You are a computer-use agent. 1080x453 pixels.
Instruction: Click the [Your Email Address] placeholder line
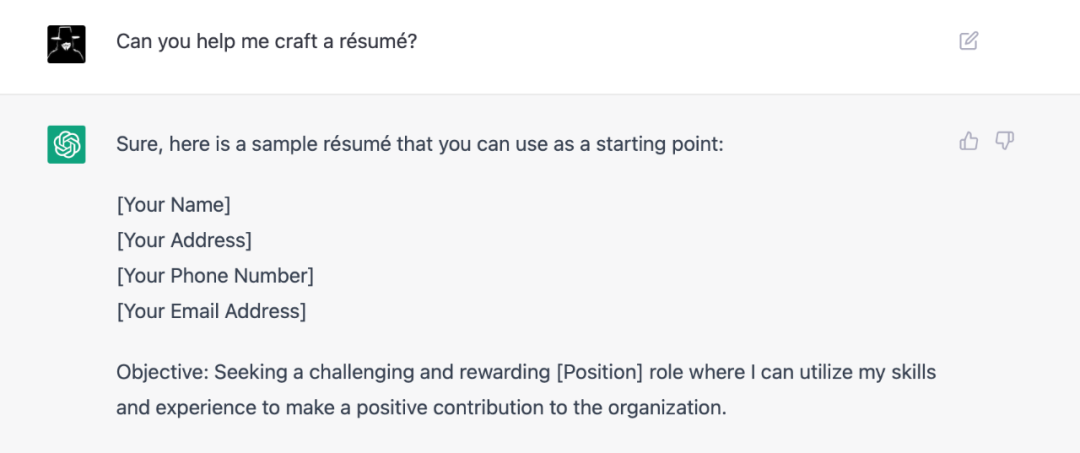pyautogui.click(x=211, y=311)
